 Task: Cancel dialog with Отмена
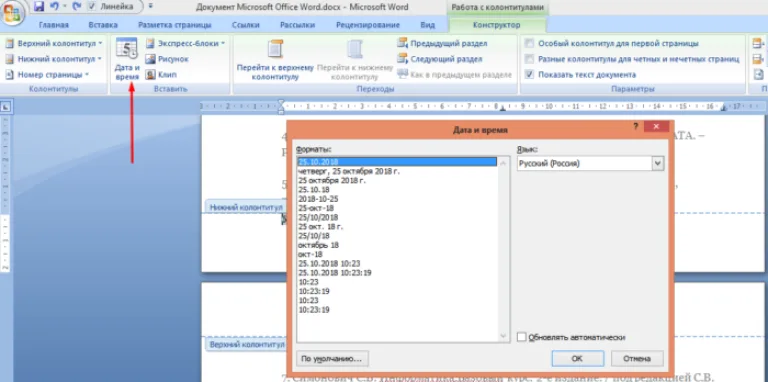tap(637, 358)
